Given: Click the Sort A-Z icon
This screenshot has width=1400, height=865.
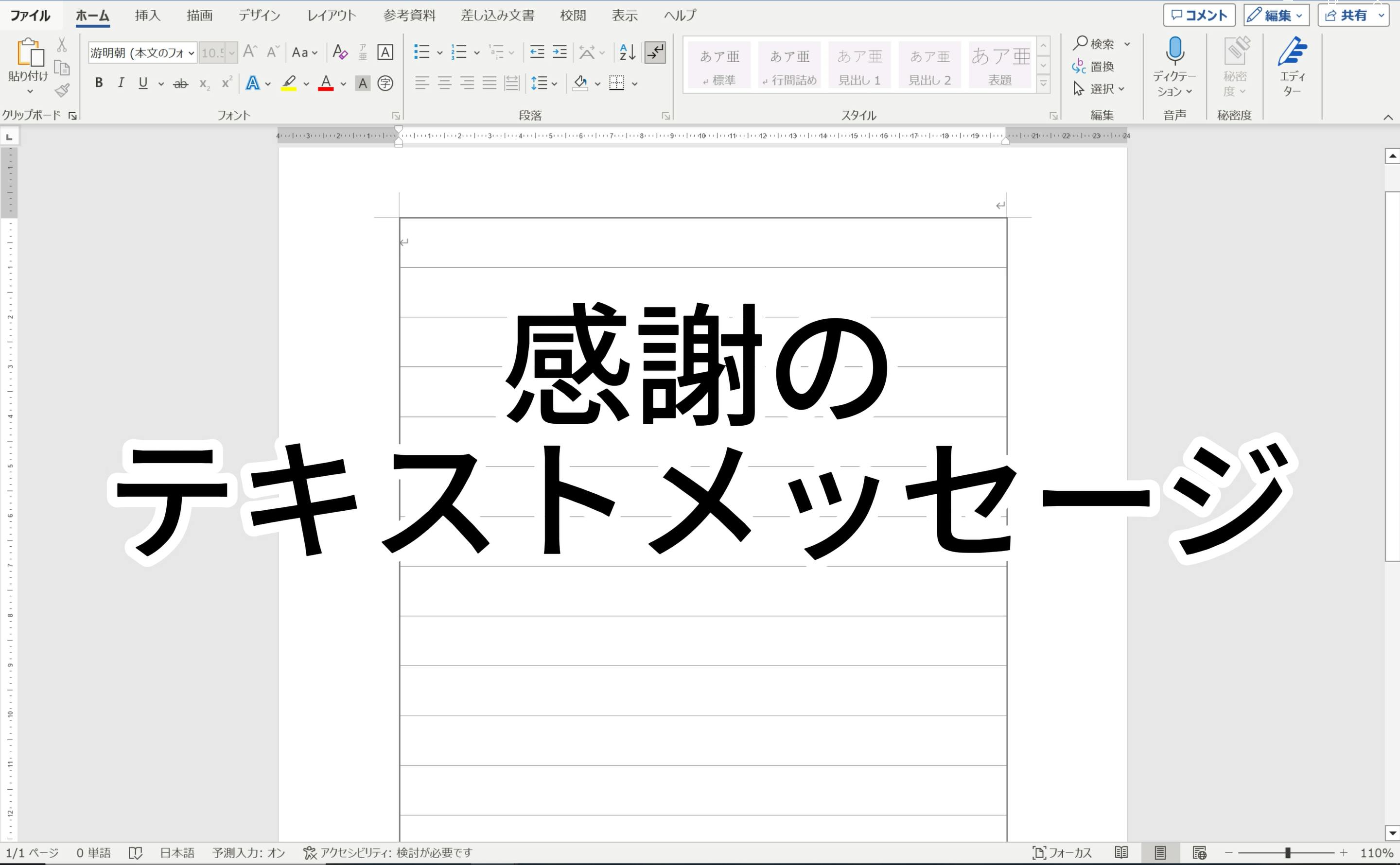Looking at the screenshot, I should (627, 52).
